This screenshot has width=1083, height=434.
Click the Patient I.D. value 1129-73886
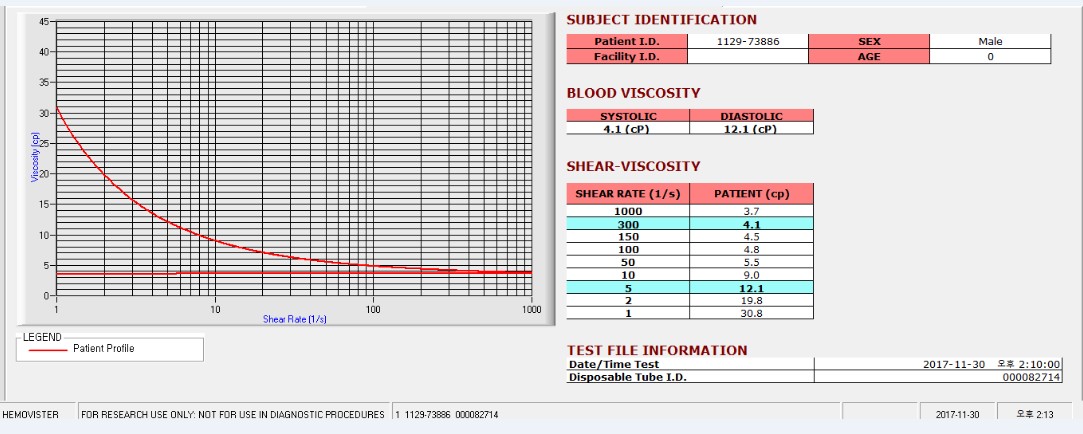click(x=748, y=41)
